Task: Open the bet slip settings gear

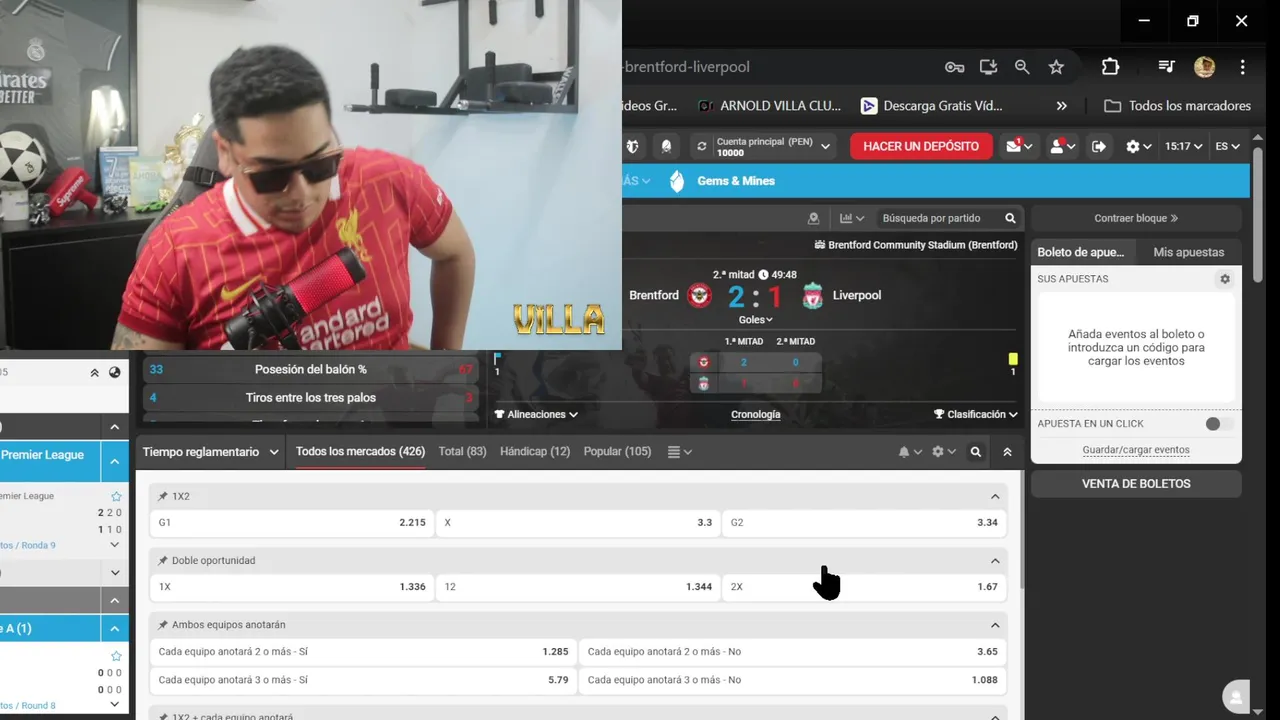Action: [1225, 279]
